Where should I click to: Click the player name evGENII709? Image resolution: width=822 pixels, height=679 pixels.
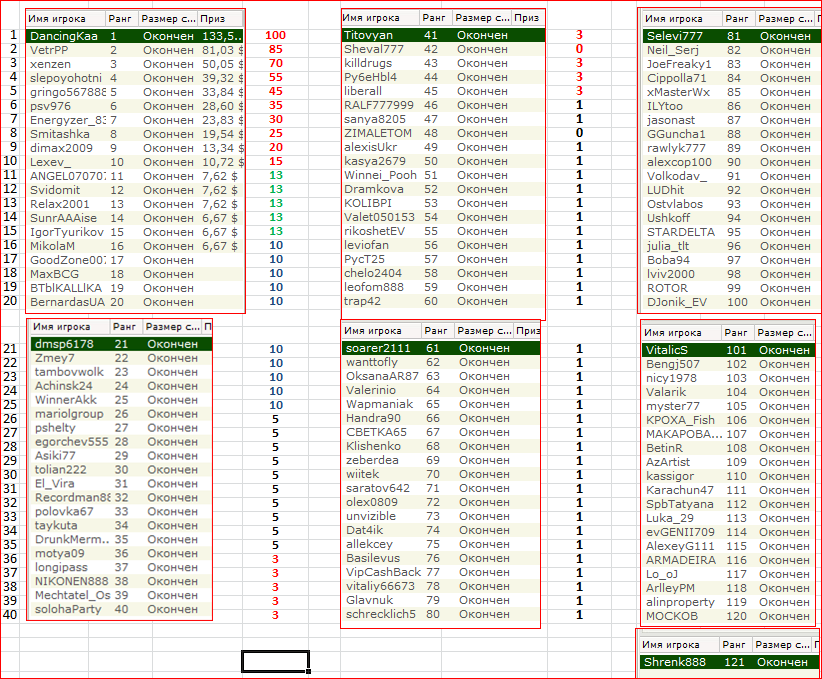pyautogui.click(x=680, y=532)
